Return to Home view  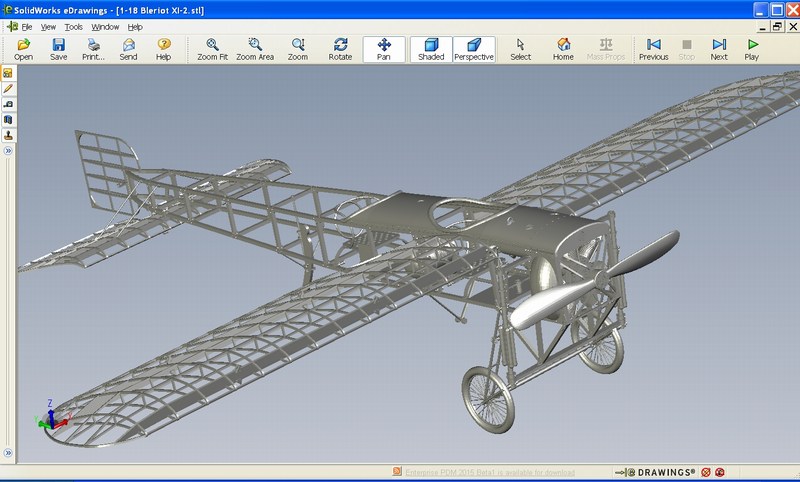(563, 49)
